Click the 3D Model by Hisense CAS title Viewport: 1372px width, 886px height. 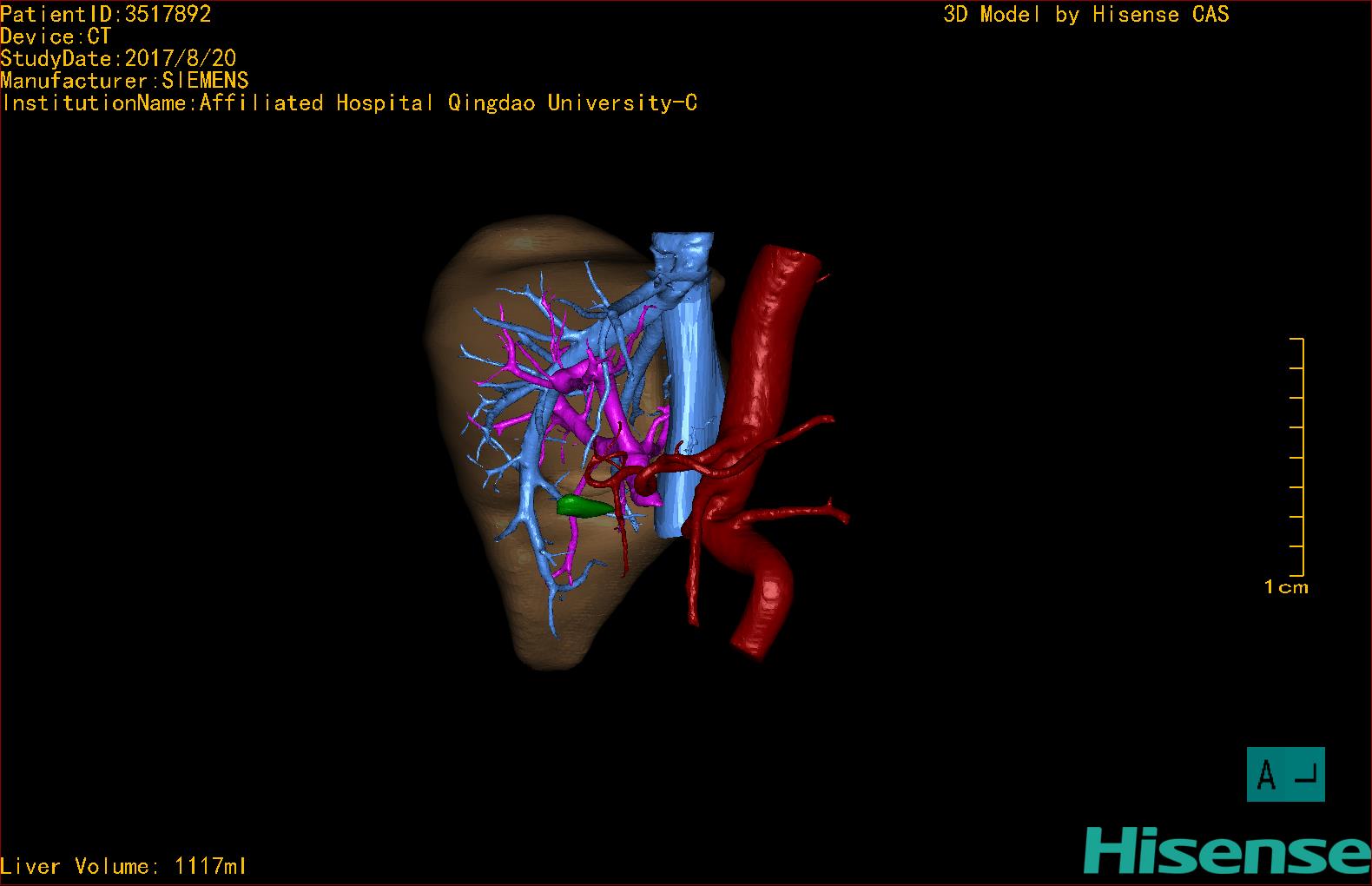(x=1086, y=14)
